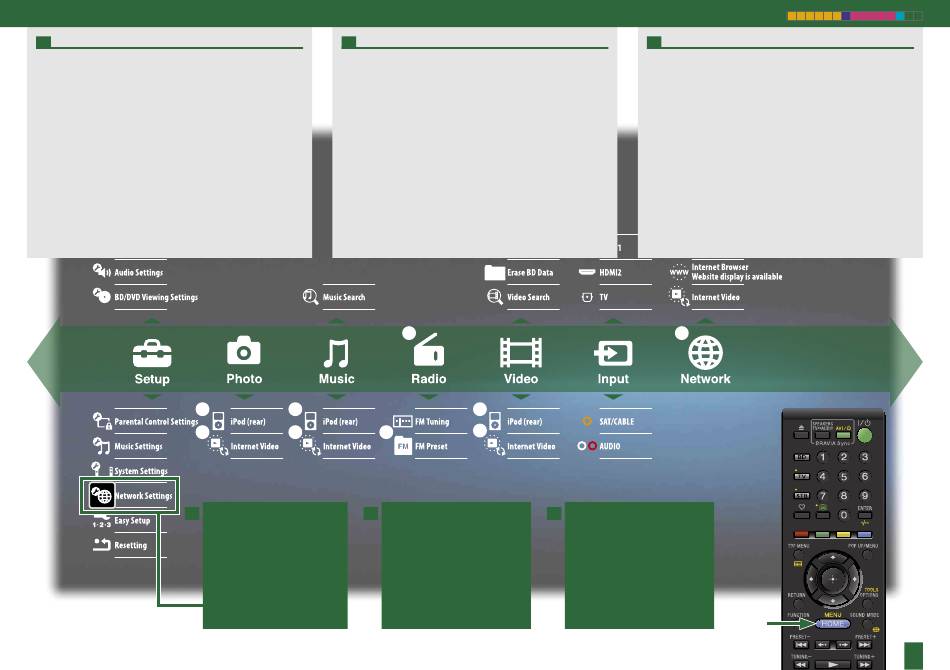Hit the blue HOME button on the remote
The image size is (950, 670).
832,624
